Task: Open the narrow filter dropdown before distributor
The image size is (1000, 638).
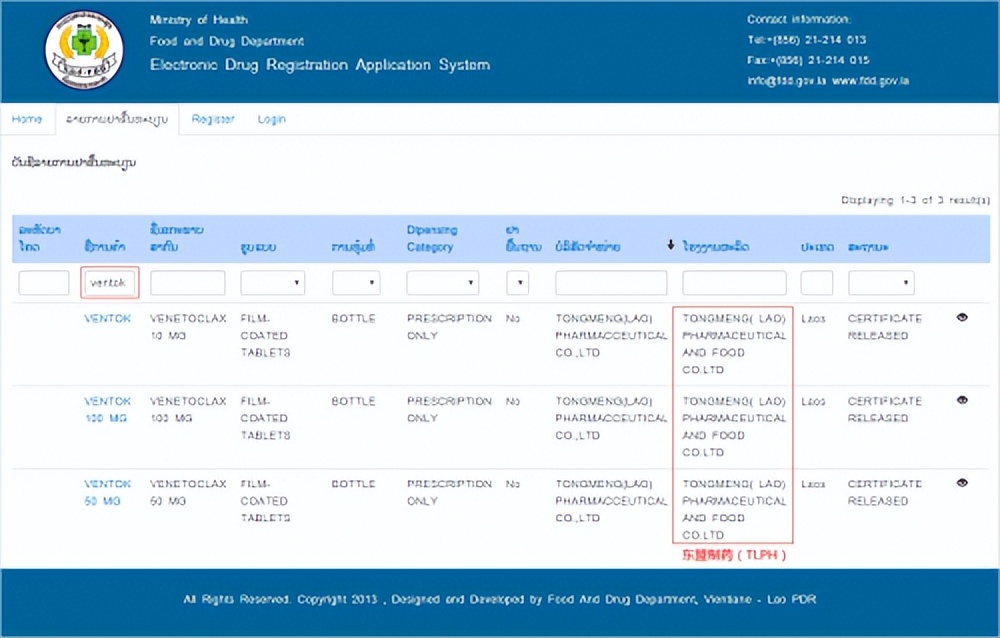Action: coord(517,283)
